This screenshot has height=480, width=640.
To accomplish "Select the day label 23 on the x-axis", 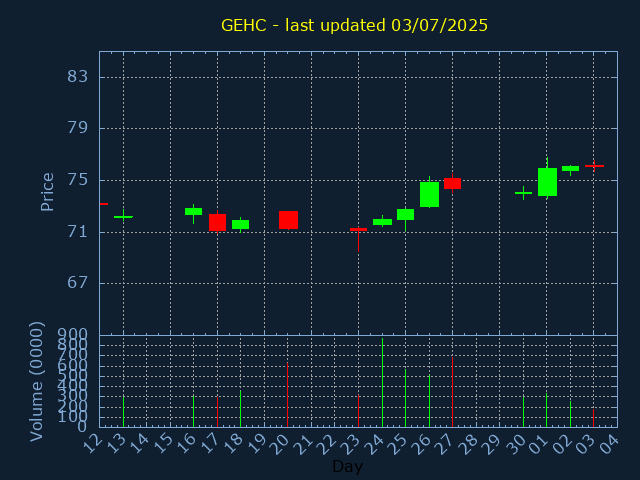I will coord(351,444).
